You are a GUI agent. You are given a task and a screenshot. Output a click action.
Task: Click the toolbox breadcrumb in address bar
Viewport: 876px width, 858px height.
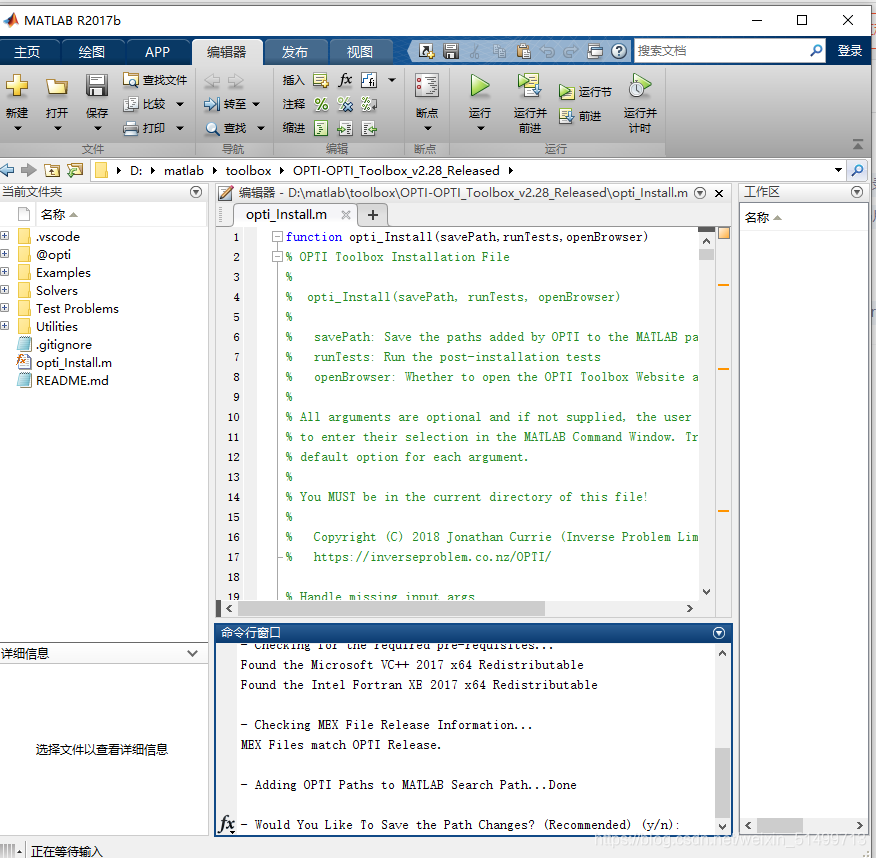tap(248, 170)
